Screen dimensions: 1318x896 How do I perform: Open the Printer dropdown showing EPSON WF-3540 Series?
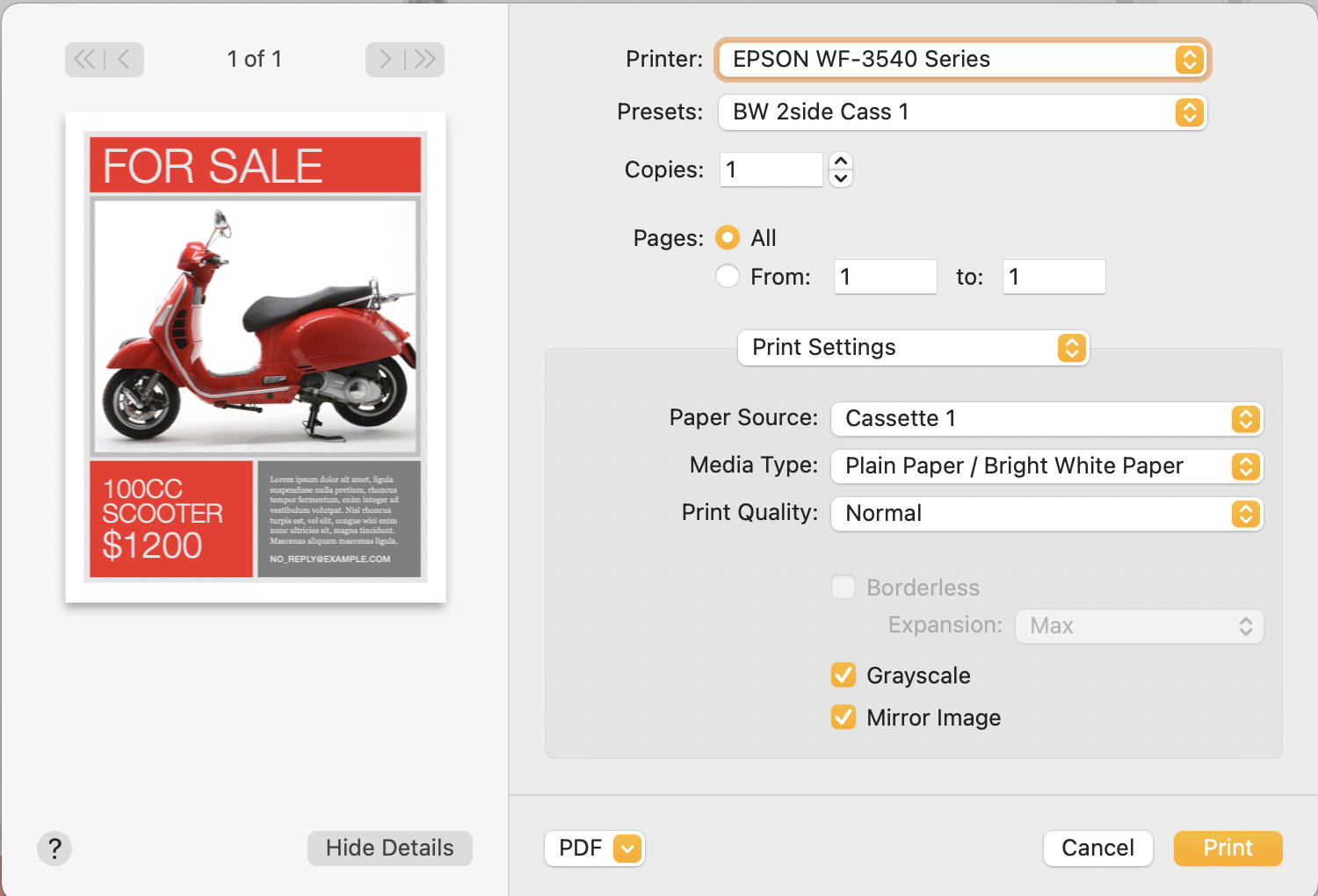963,60
